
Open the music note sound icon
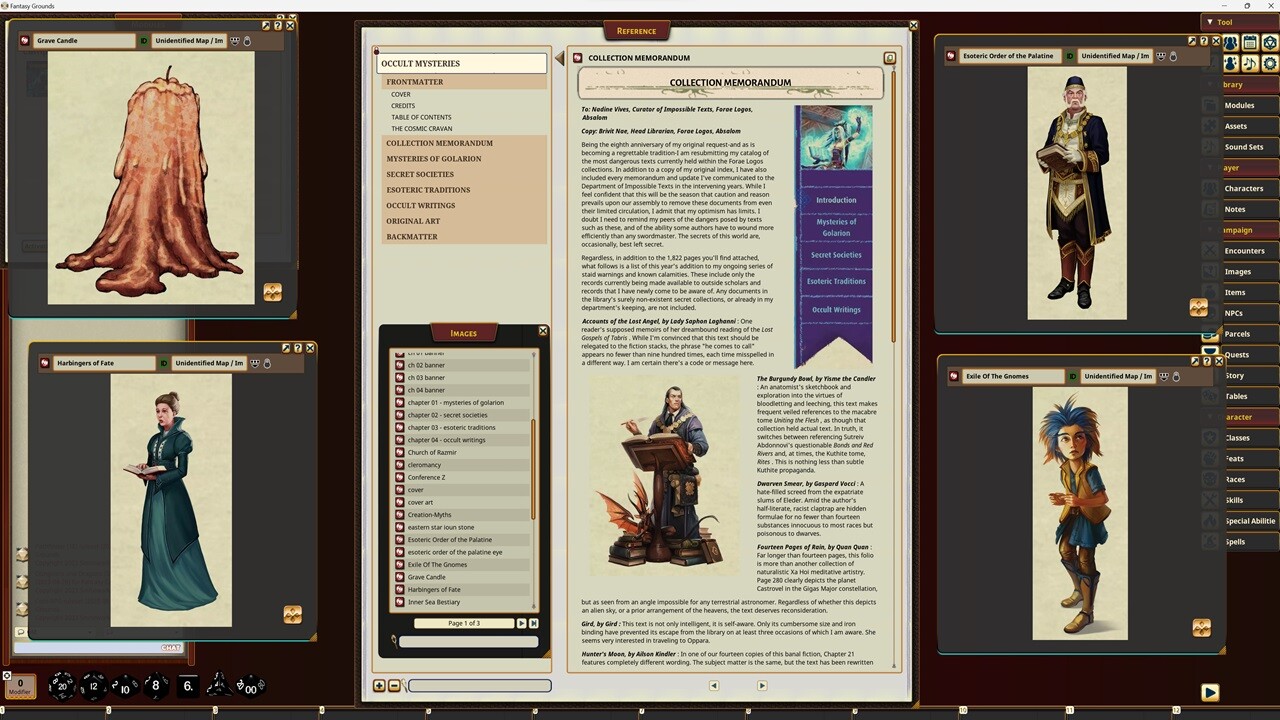[1250, 63]
